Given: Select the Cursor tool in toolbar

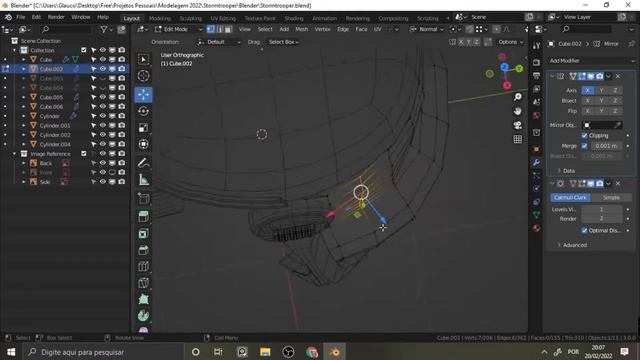Looking at the screenshot, I should (x=143, y=76).
